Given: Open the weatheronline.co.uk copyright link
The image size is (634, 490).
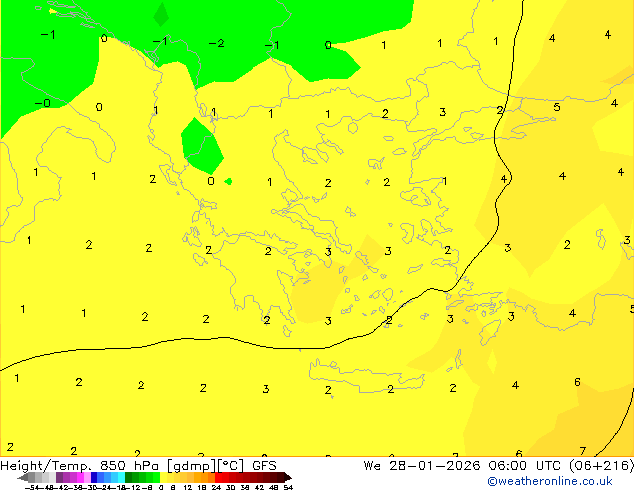Looking at the screenshot, I should [550, 481].
